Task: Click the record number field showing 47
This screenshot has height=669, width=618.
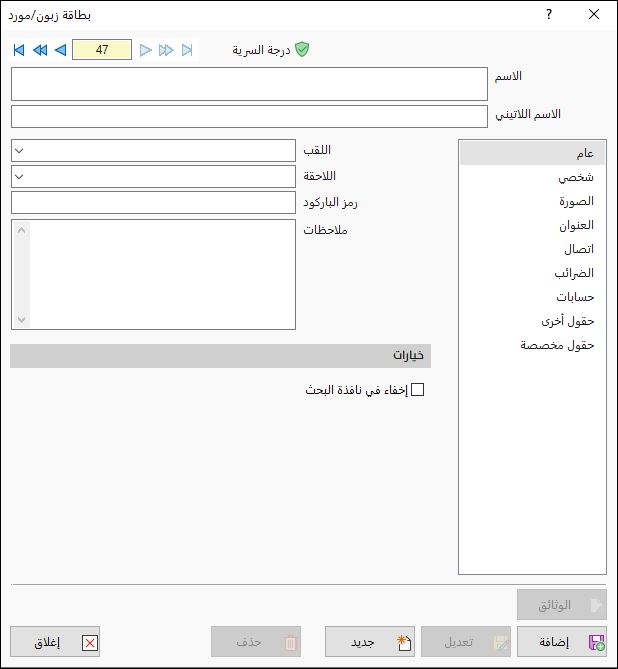Action: (x=102, y=49)
